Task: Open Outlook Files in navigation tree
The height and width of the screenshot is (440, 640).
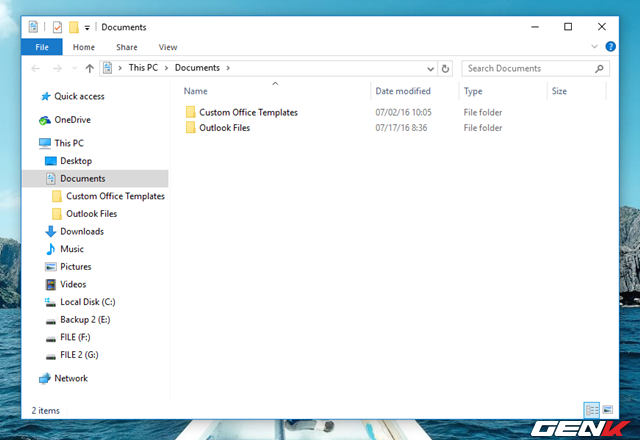Action: (91, 213)
